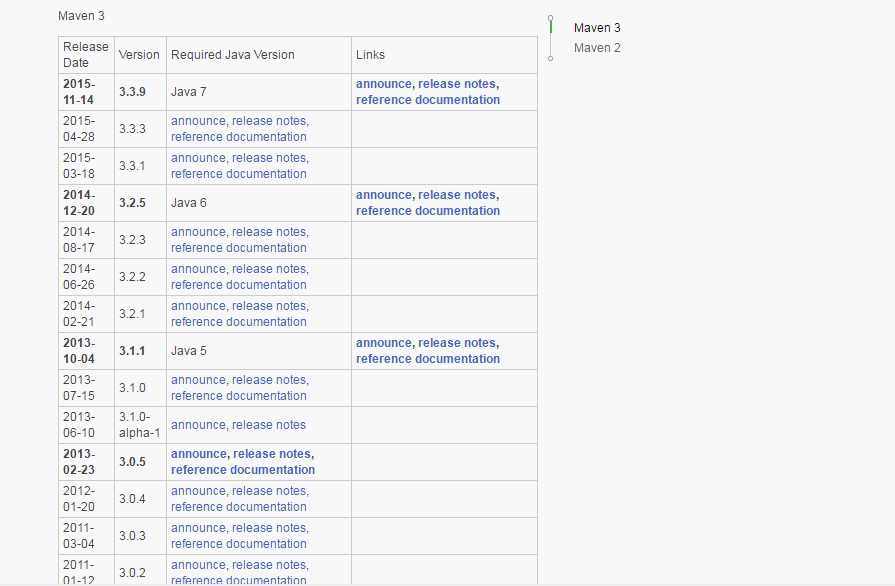The height and width of the screenshot is (586, 895).
Task: Open reference documentation for version 3.0.4
Action: [239, 507]
